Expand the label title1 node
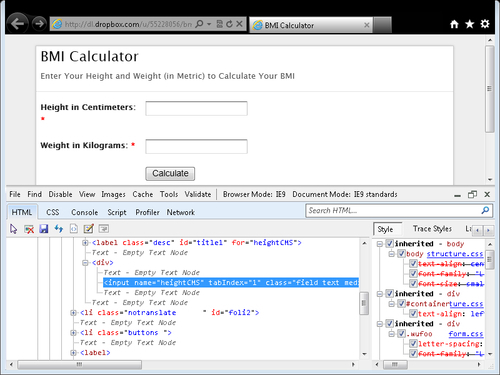 click(x=85, y=243)
